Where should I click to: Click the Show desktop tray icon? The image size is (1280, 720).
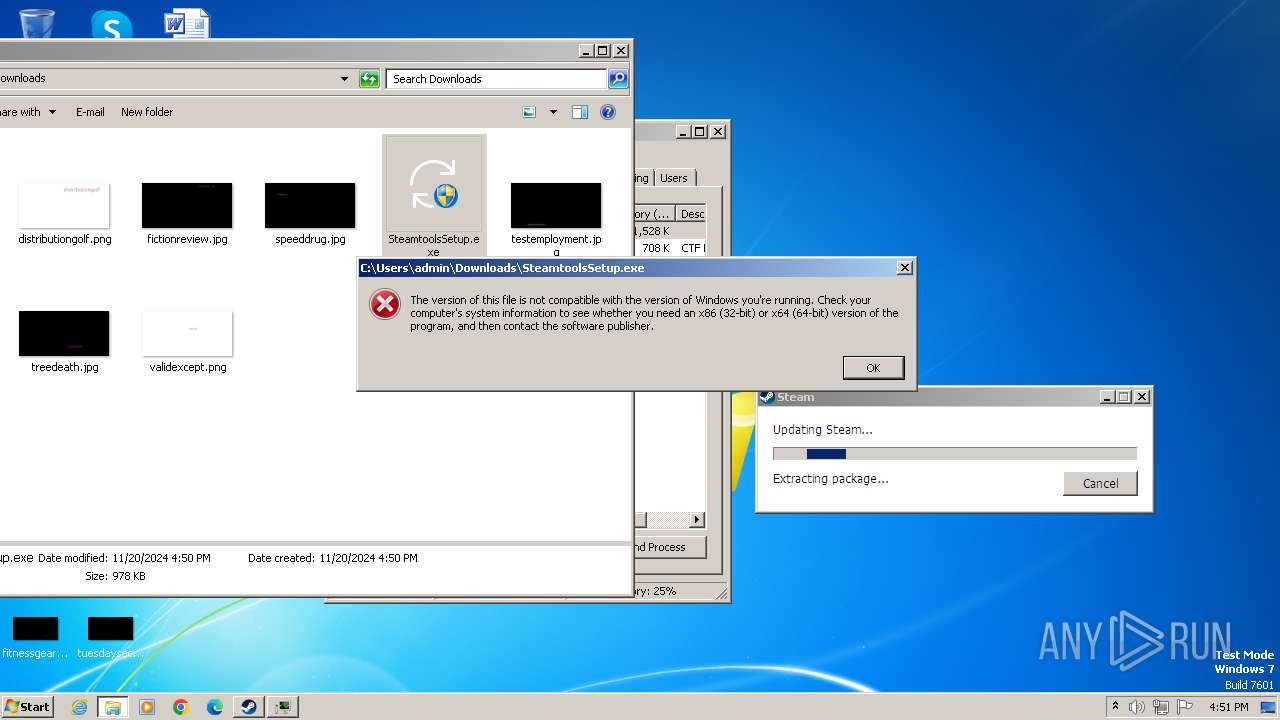1269,707
